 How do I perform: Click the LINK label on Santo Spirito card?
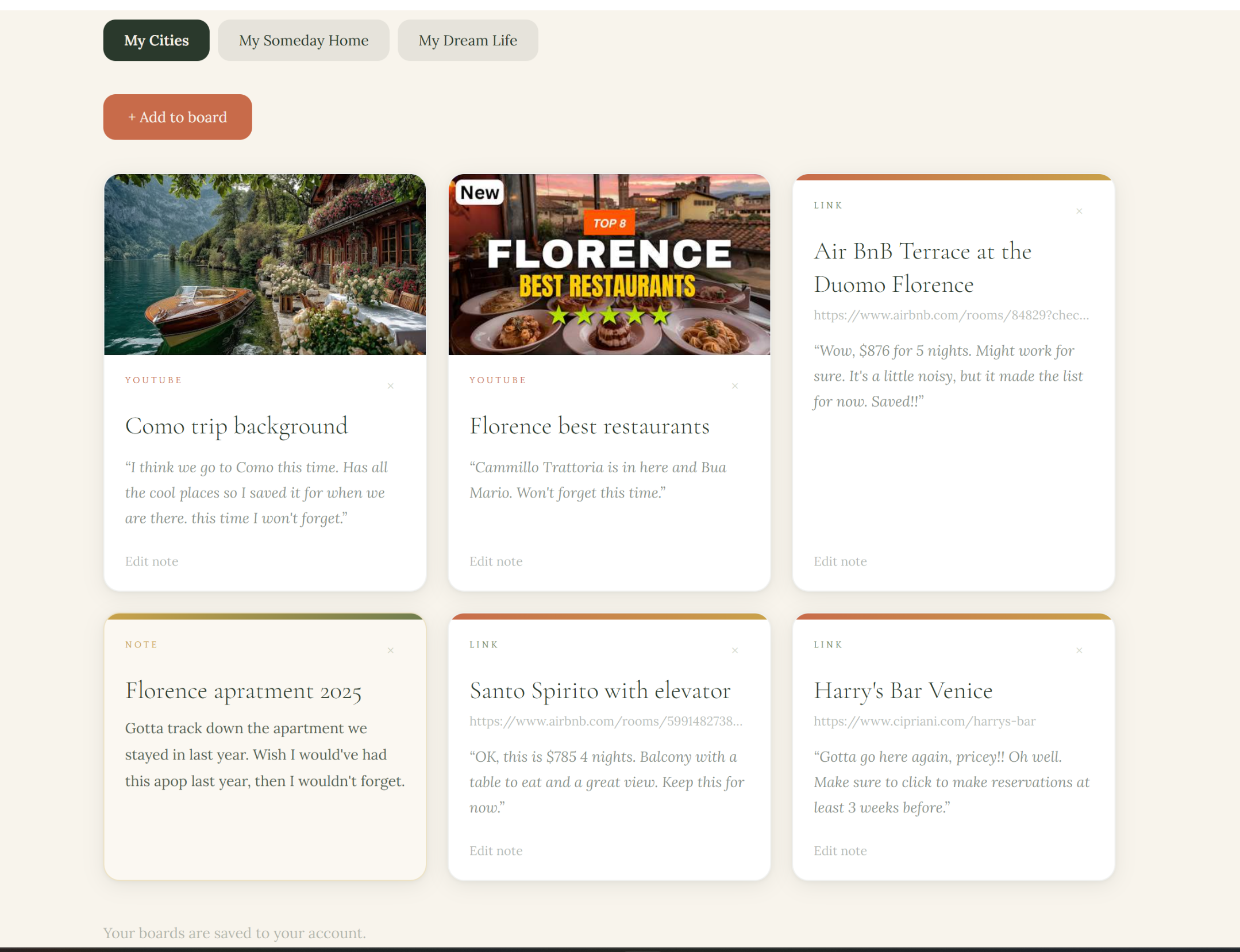coord(484,645)
